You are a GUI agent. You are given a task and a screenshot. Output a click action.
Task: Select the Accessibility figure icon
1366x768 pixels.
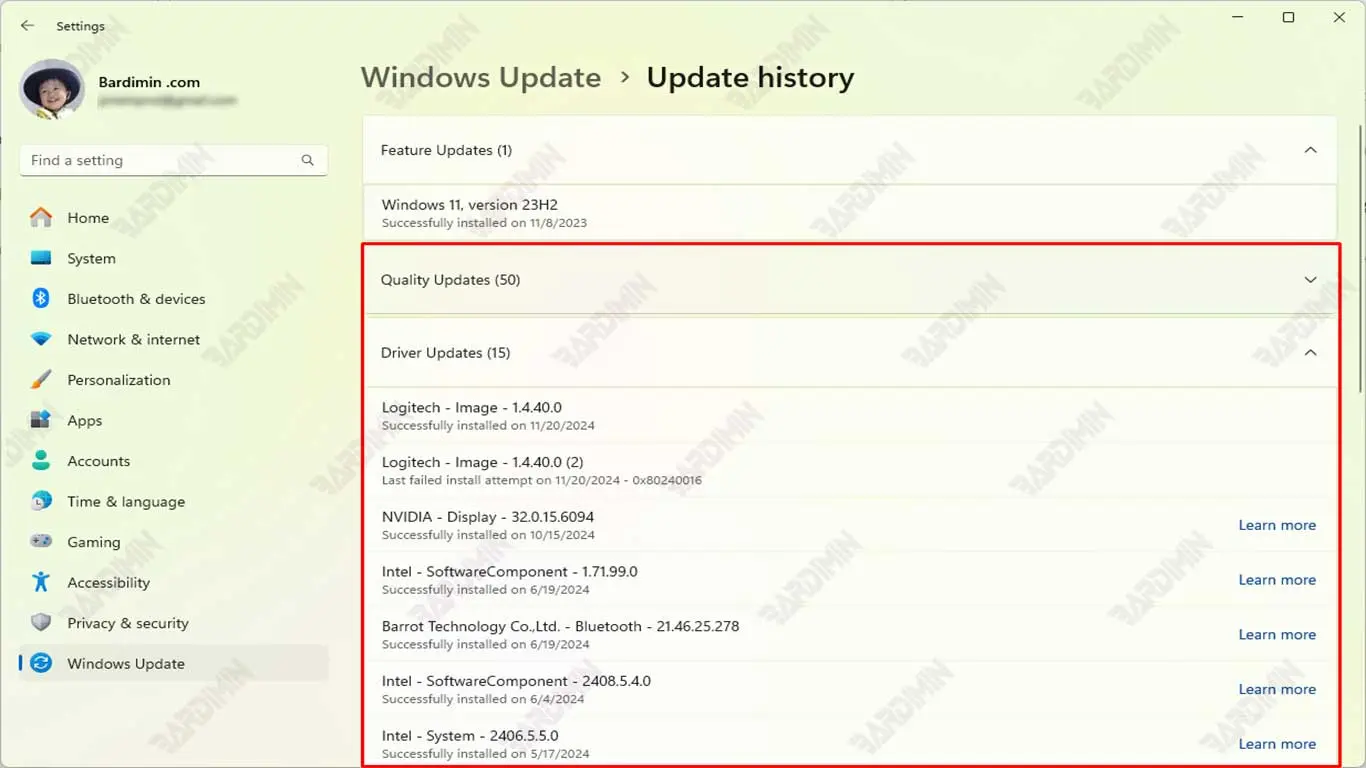tap(41, 582)
